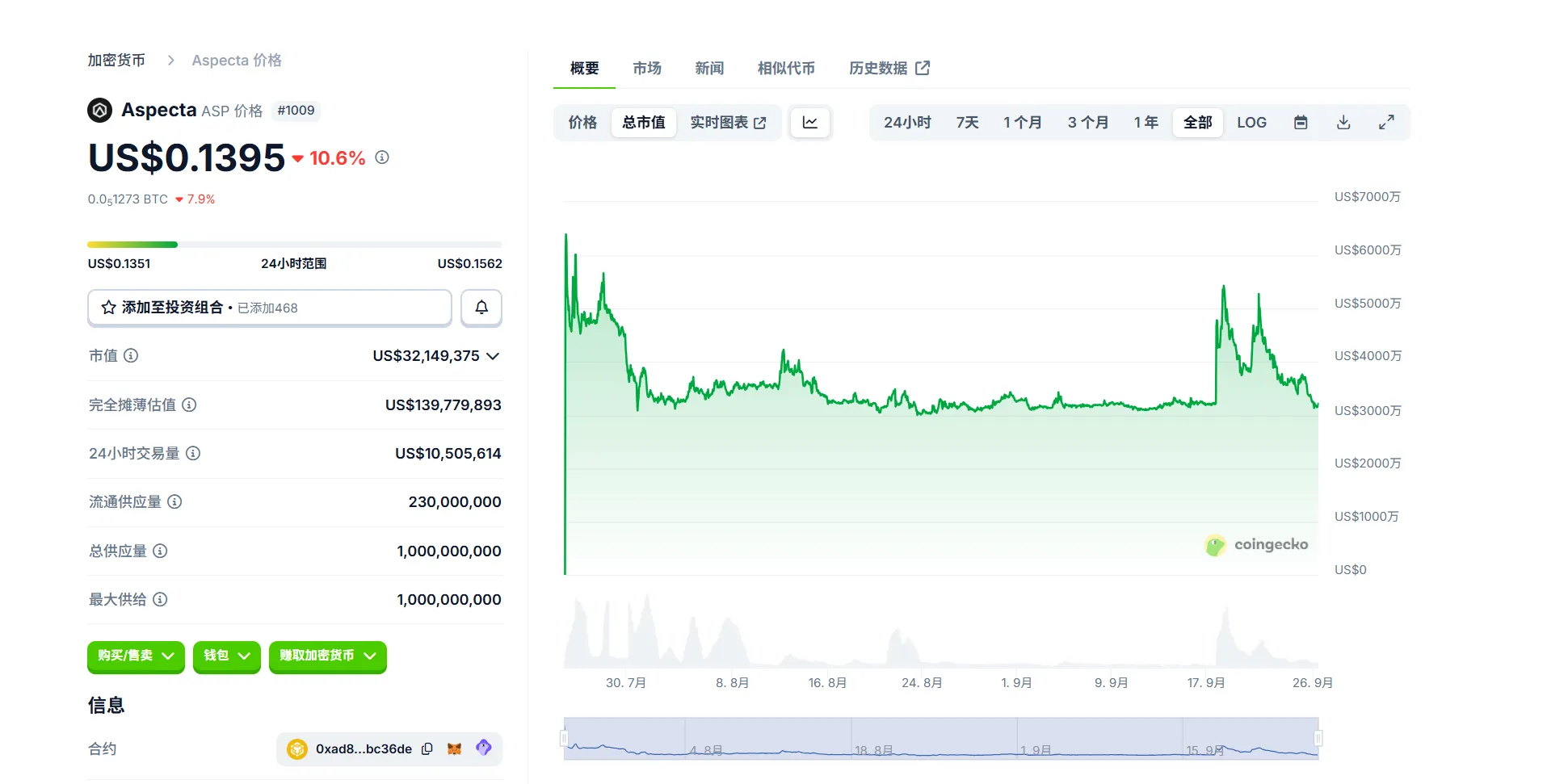This screenshot has height=784, width=1547.
Task: Download the chart data
Action: (x=1343, y=123)
